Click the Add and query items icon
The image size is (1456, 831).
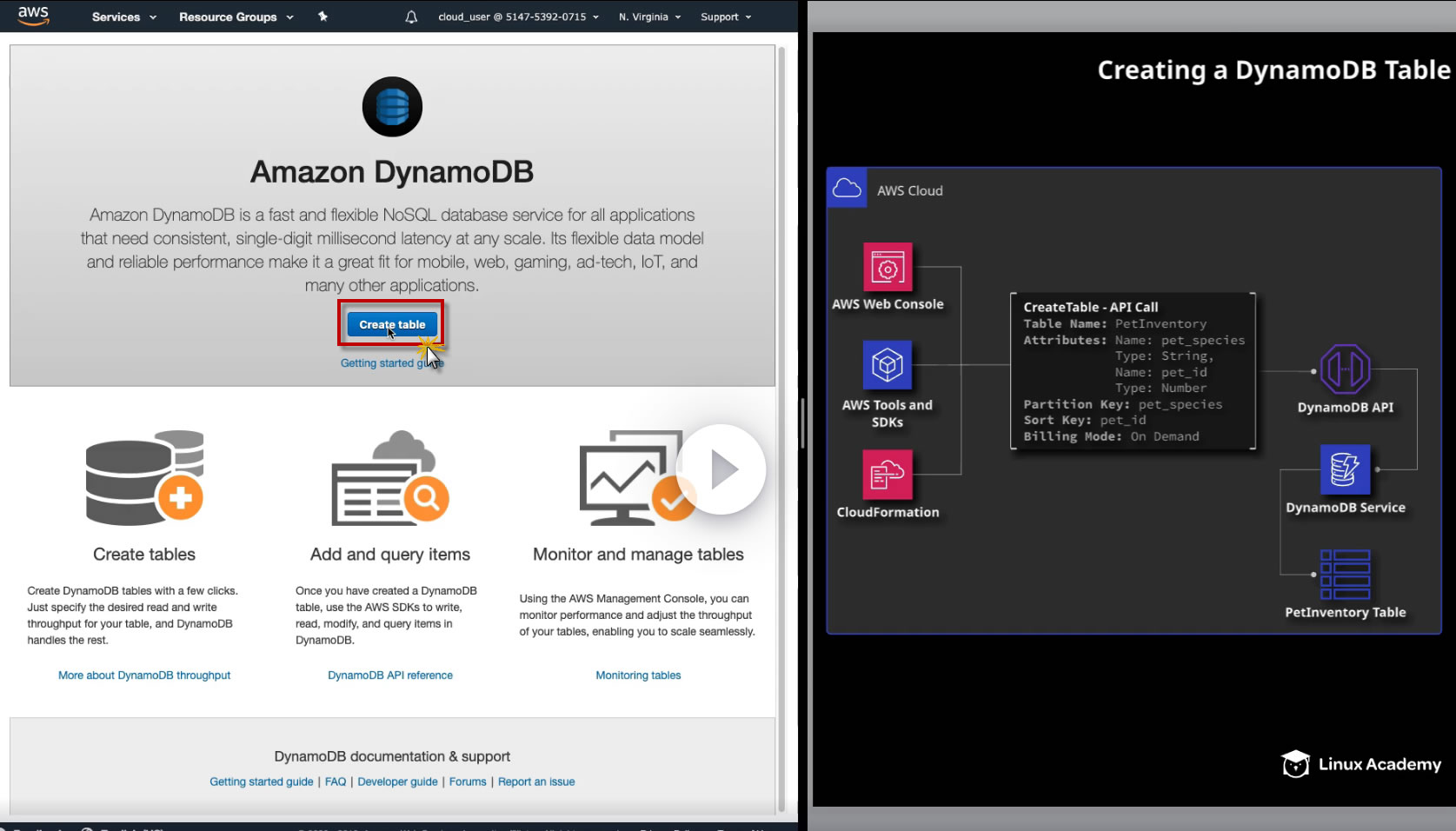pyautogui.click(x=390, y=477)
